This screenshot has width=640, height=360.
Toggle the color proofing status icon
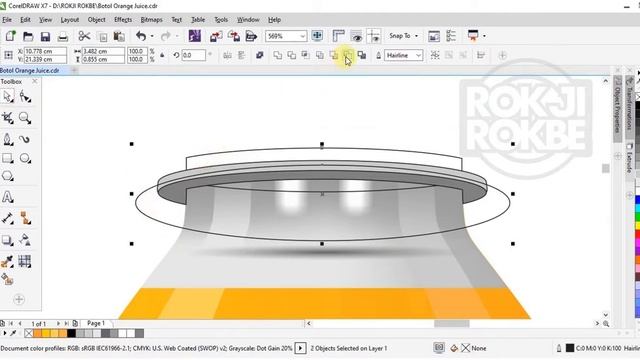click(x=439, y=348)
